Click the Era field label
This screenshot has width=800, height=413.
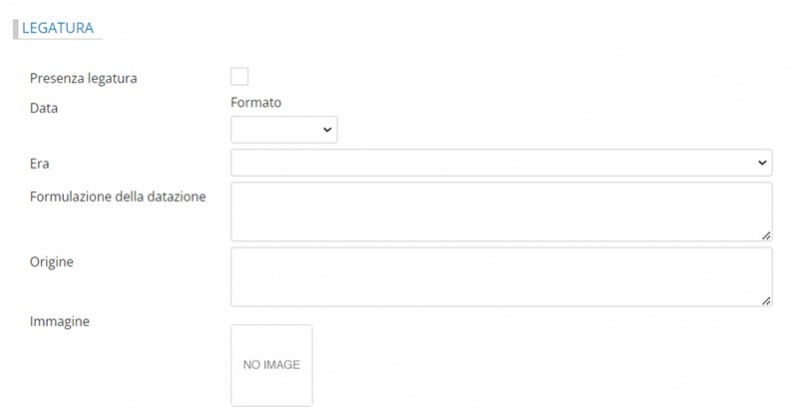41,162
